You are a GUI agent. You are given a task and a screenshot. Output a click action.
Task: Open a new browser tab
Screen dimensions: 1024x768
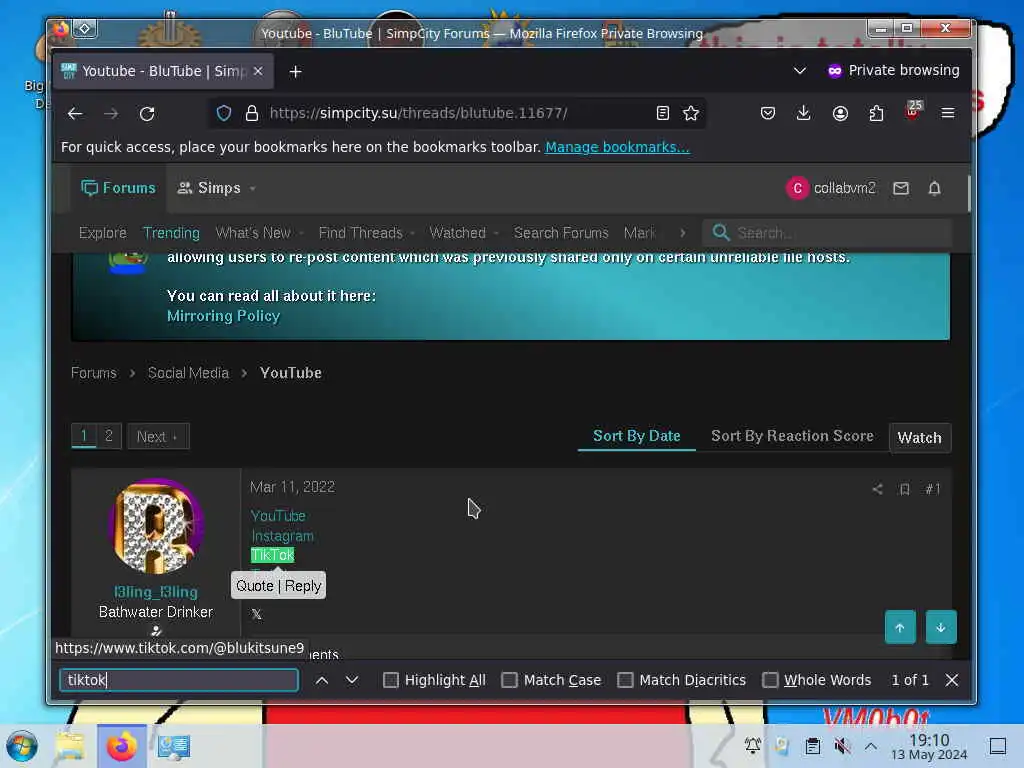(x=295, y=71)
